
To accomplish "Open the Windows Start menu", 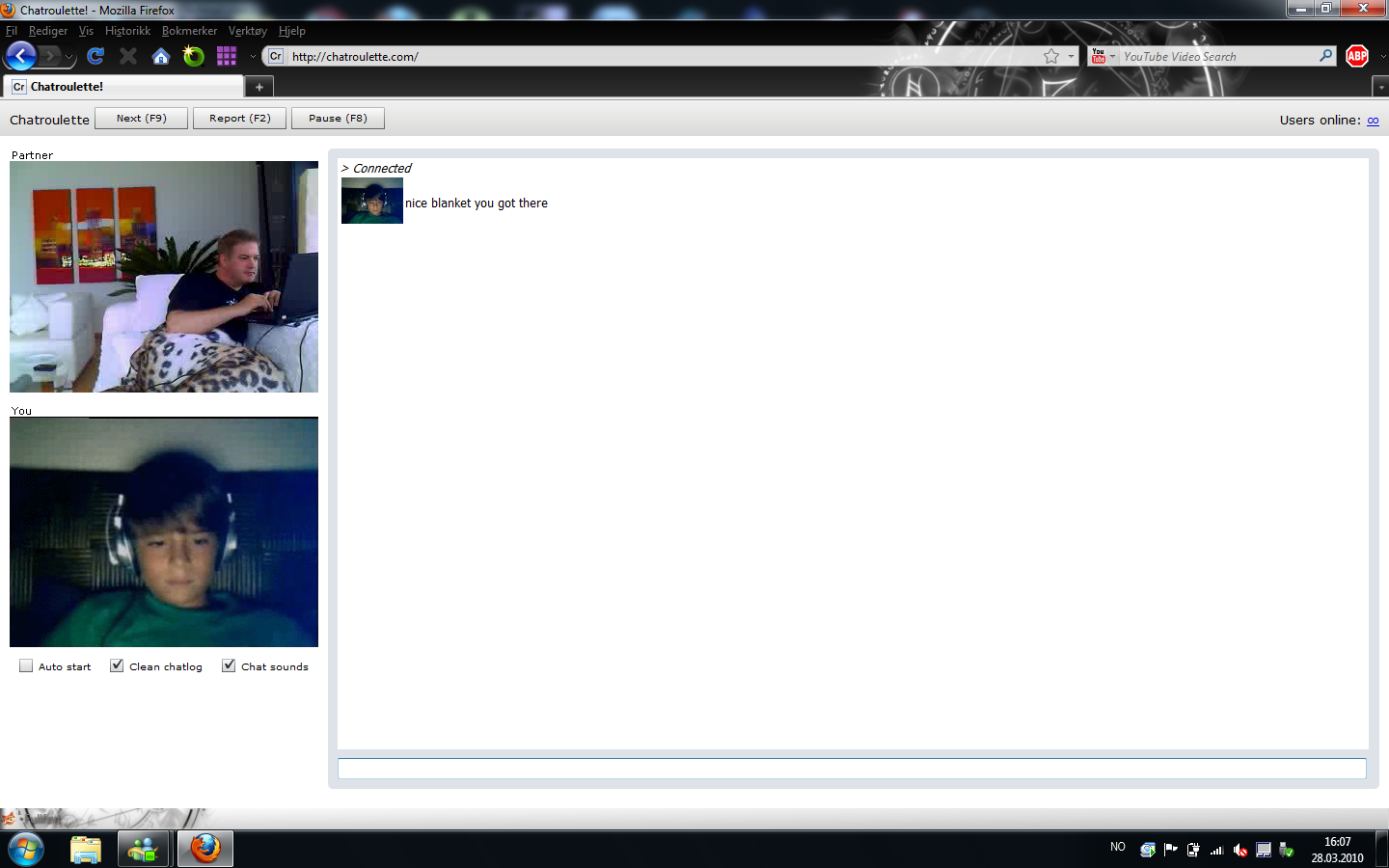I will coord(26,850).
